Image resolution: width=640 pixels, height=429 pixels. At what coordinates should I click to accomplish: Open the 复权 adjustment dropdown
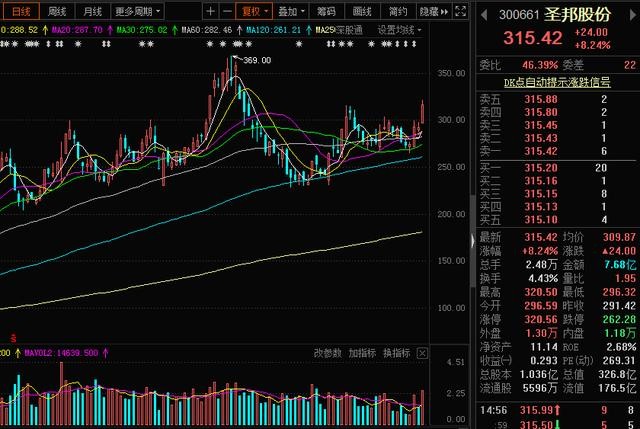[x=254, y=11]
